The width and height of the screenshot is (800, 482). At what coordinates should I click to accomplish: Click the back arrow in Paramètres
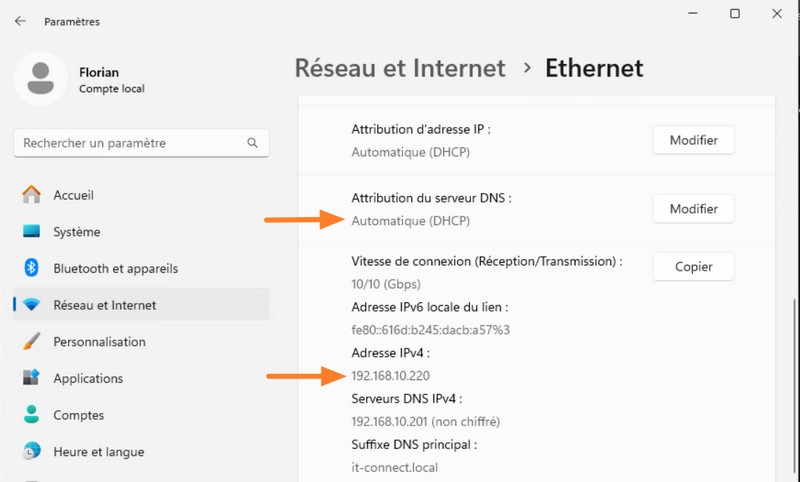[x=21, y=21]
